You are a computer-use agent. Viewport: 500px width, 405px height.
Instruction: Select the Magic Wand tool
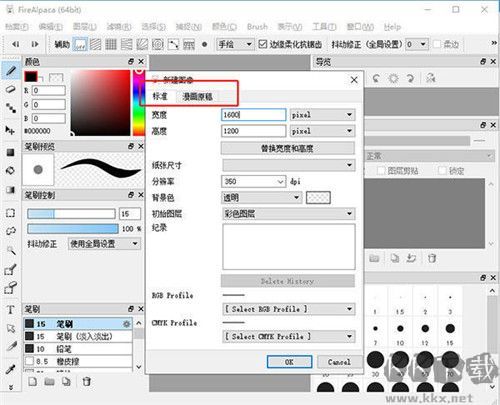(11, 250)
